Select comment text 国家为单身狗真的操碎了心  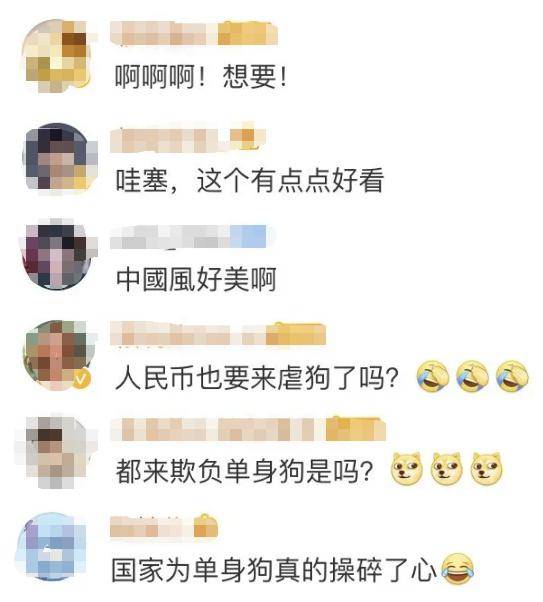pos(274,571)
